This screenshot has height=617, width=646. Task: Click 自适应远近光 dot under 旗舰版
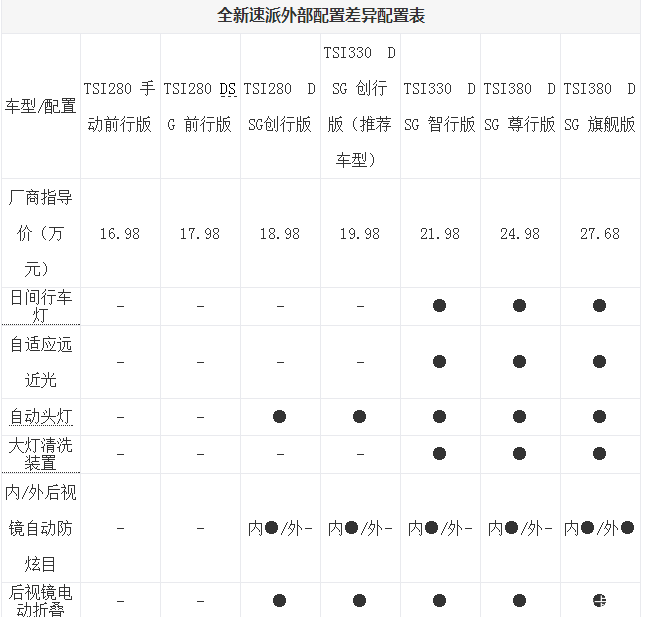599,362
